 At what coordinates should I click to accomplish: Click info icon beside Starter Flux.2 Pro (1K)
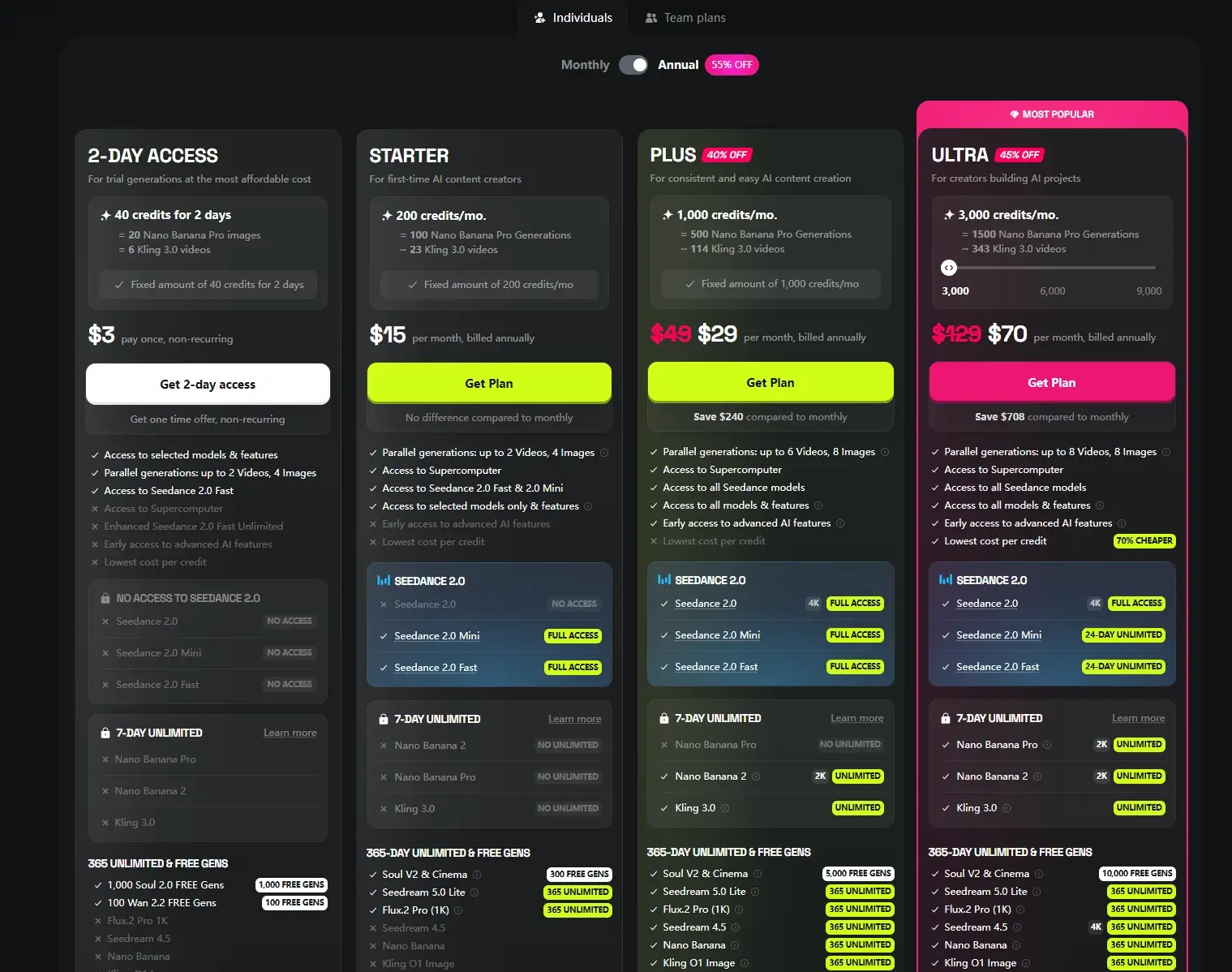click(x=458, y=910)
